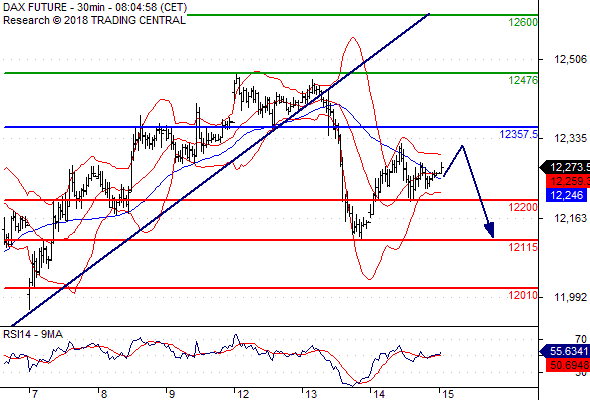This screenshot has height=400, width=590.
Task: Click the 12476 resistance level label
Action: (x=523, y=80)
